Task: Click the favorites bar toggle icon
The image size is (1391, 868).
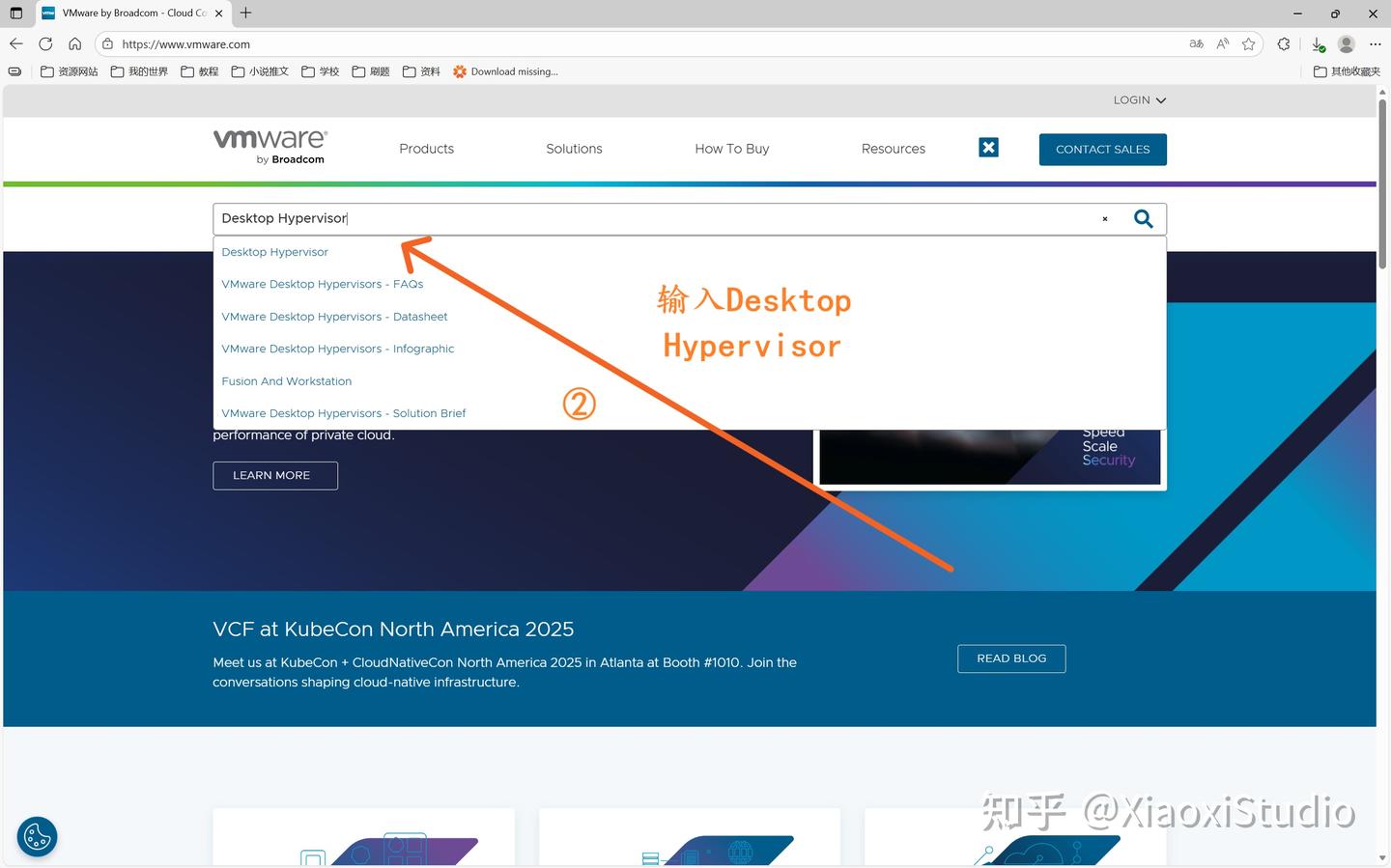Action: tap(14, 71)
